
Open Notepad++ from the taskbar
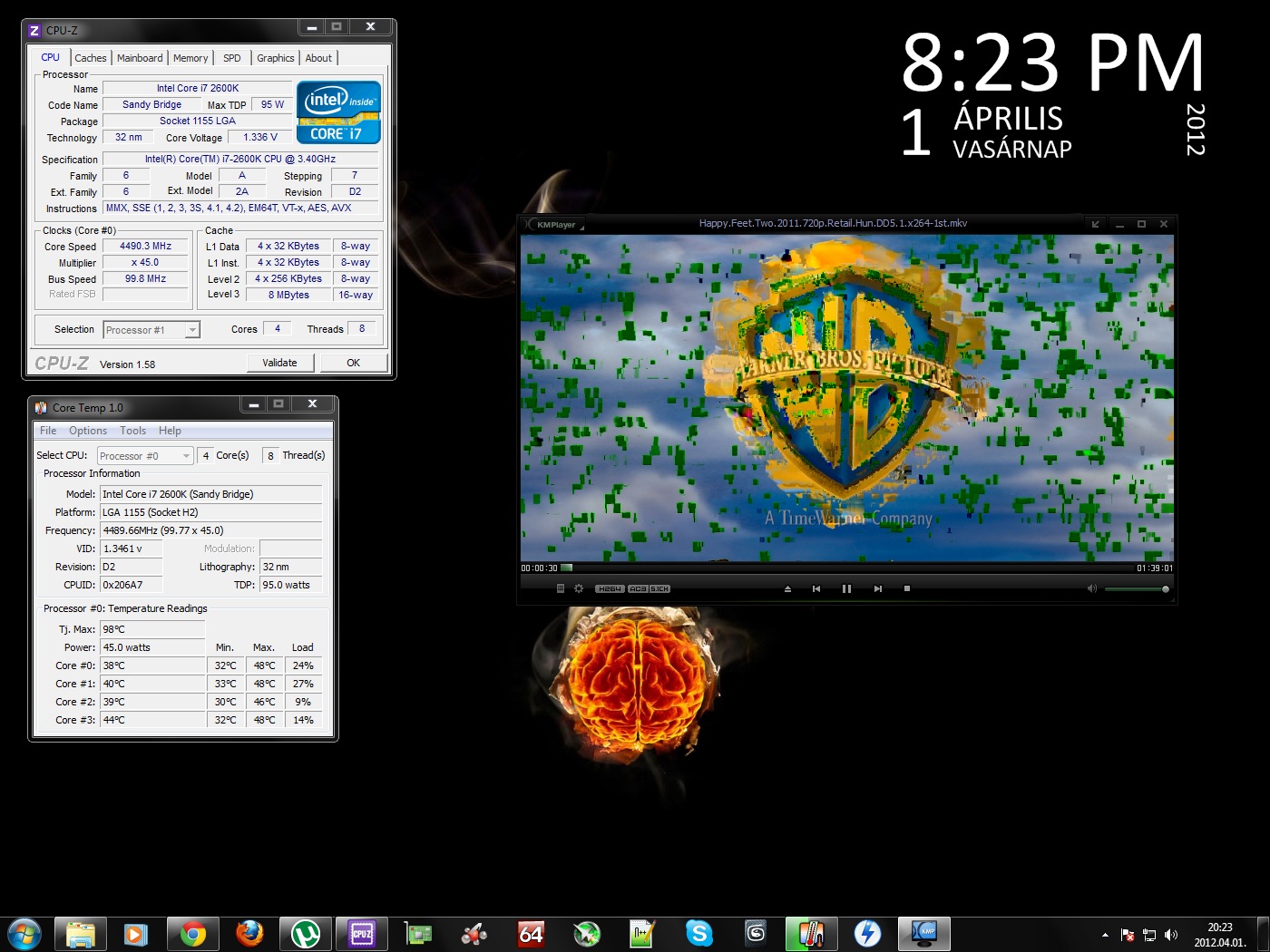coord(643,934)
